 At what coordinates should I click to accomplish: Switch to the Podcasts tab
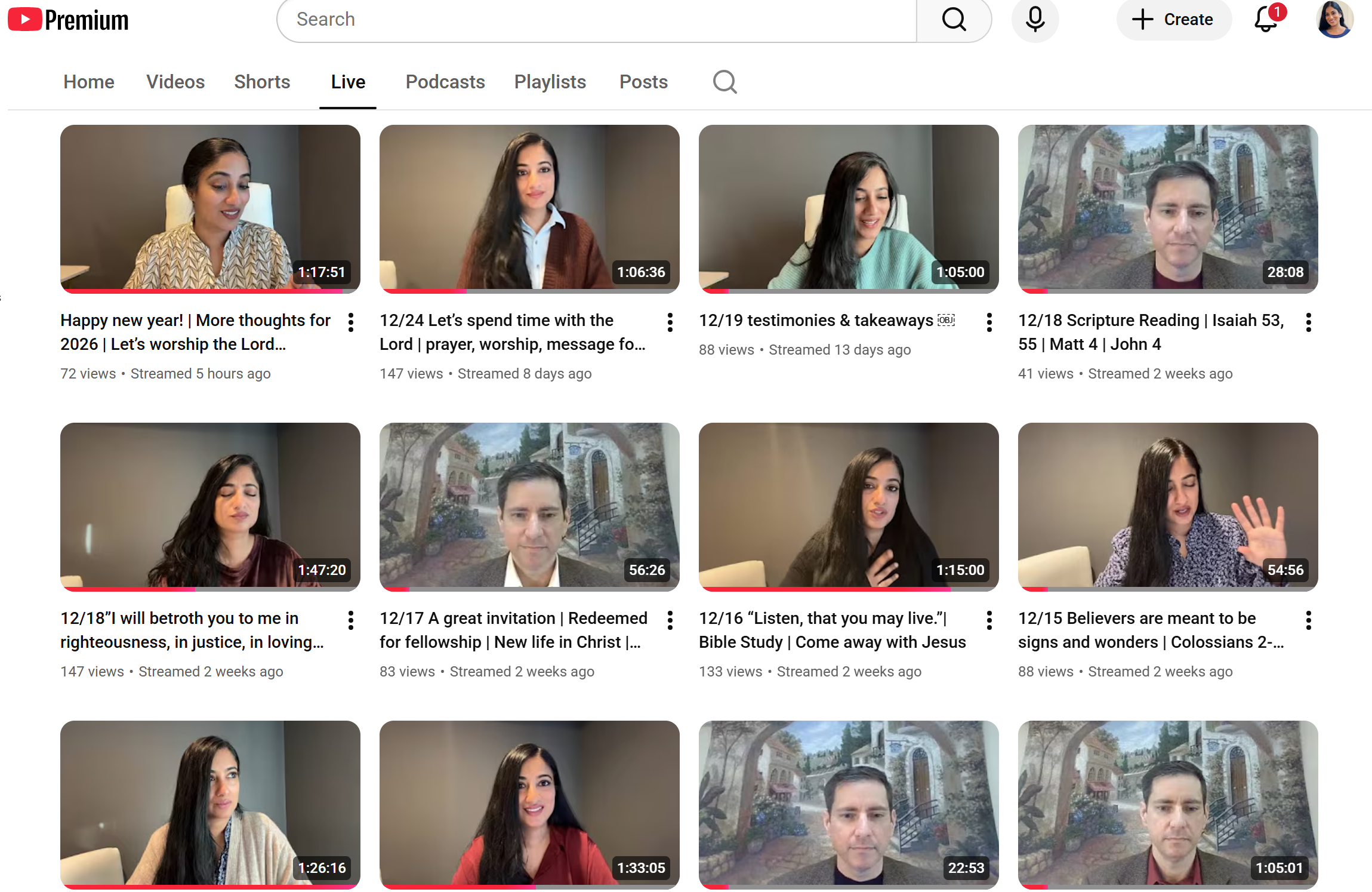445,82
